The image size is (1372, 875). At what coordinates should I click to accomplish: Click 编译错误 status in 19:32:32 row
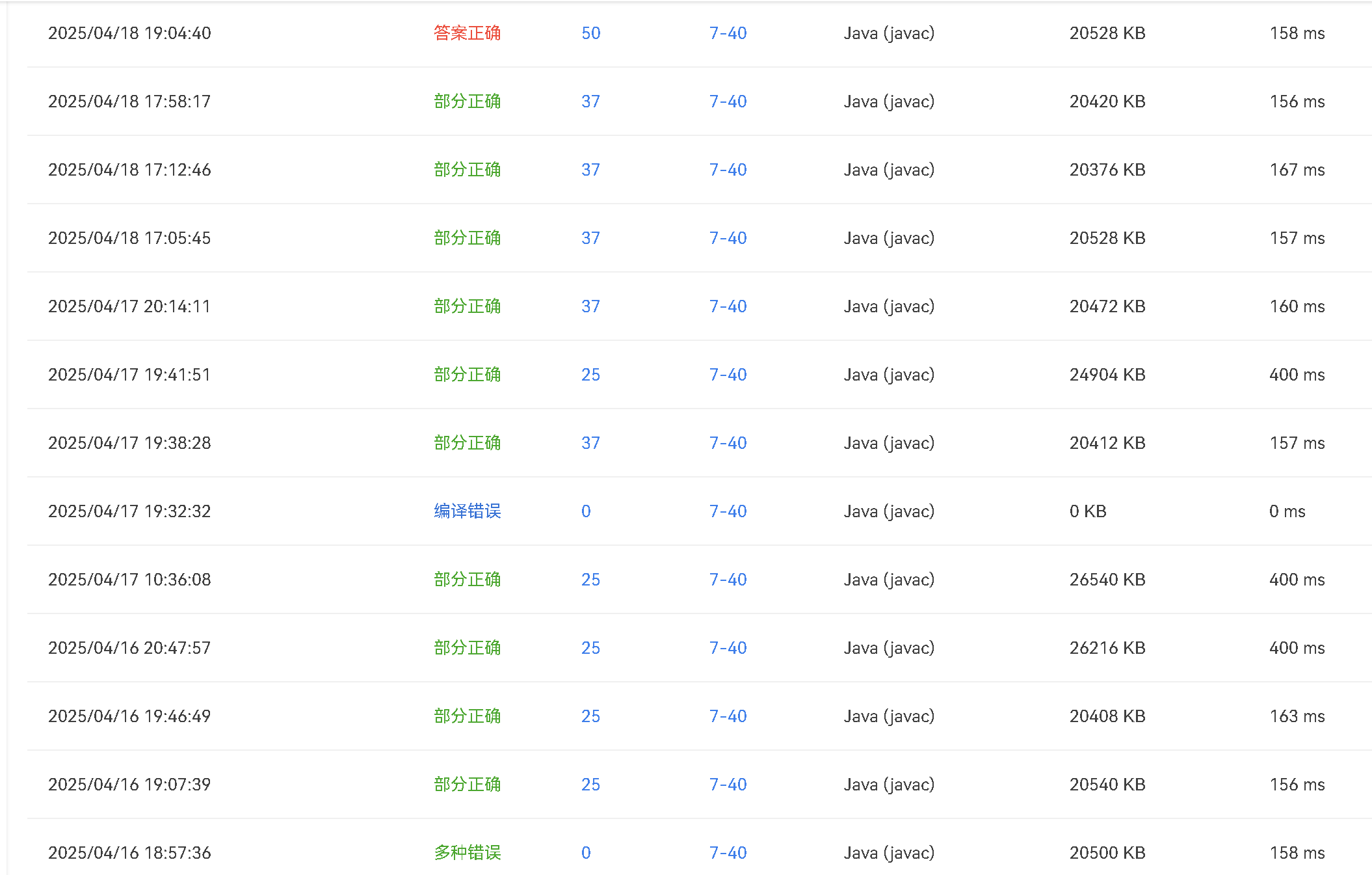pos(467,511)
